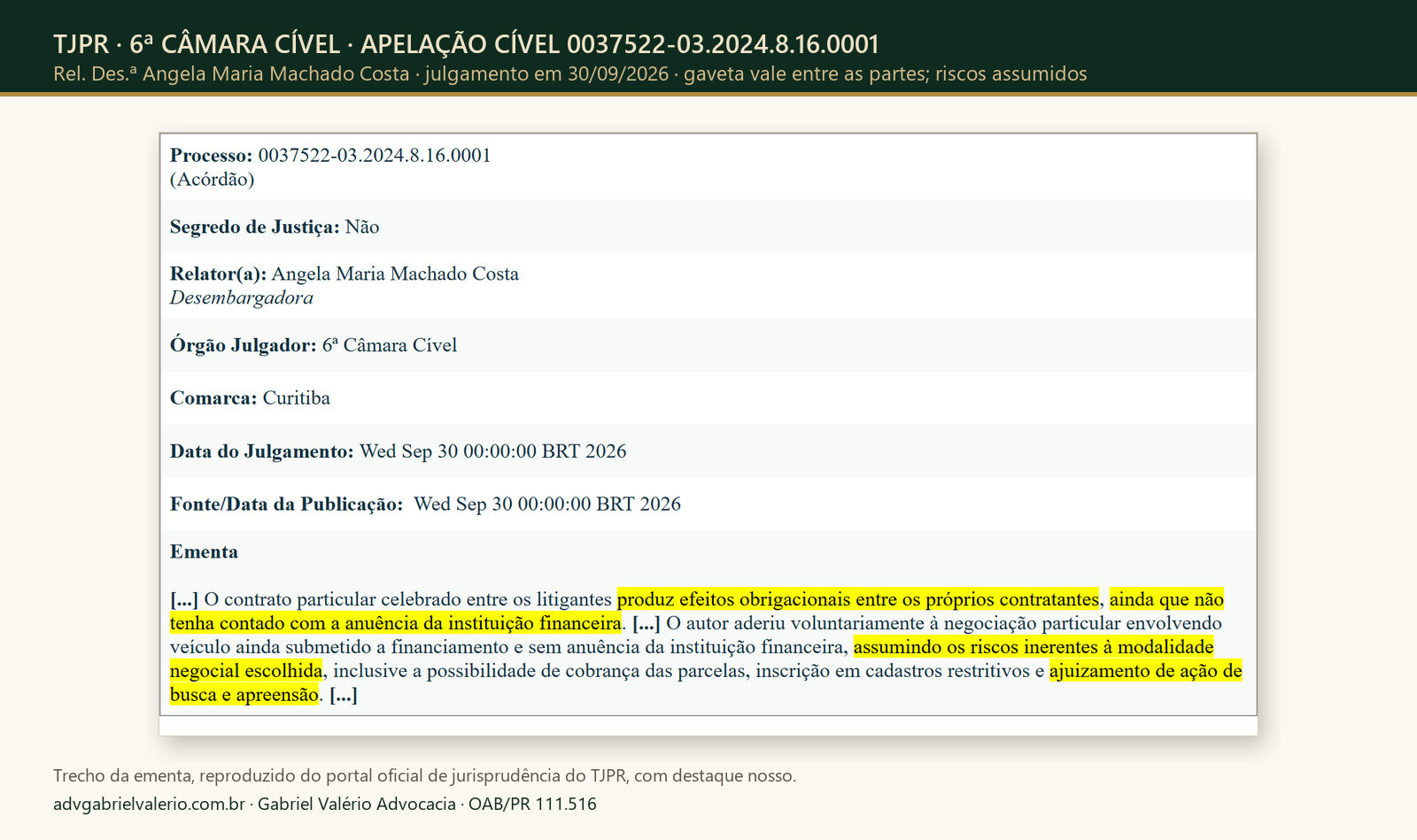
Task: Click highlighted text 'assumindo os riscos inerentes à modalidade'
Action: tap(1034, 647)
